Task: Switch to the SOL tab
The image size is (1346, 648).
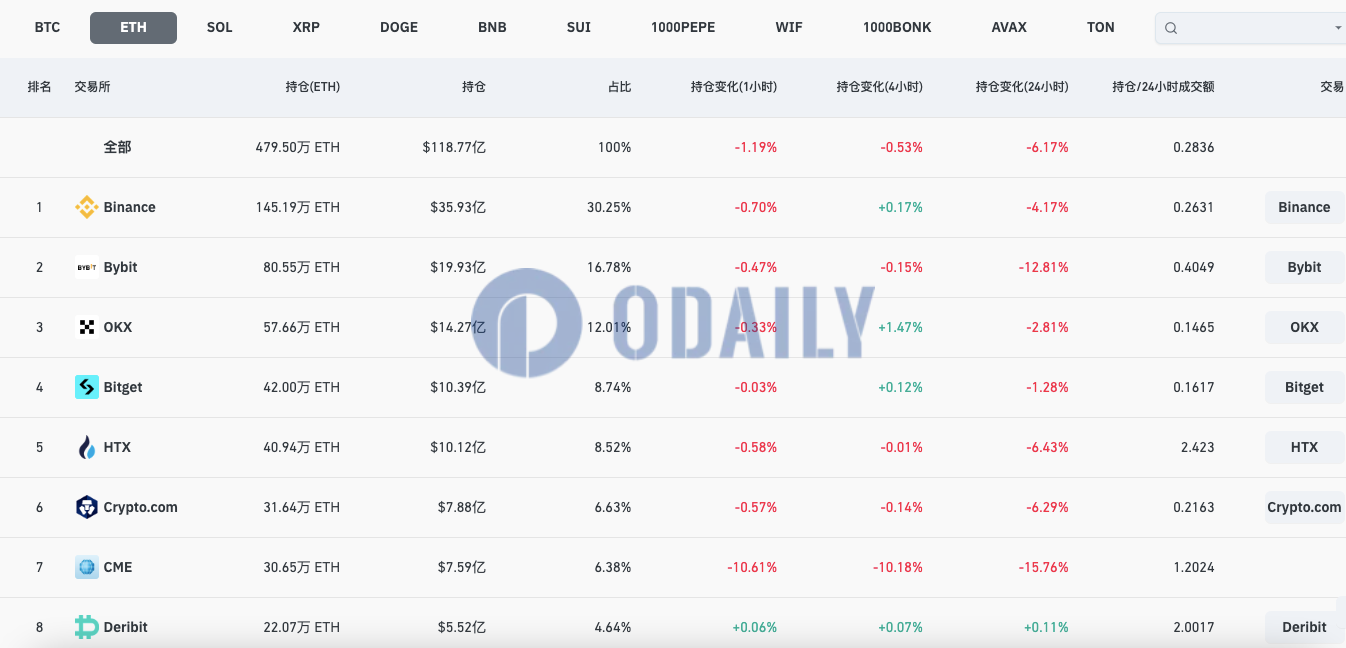Action: point(220,28)
